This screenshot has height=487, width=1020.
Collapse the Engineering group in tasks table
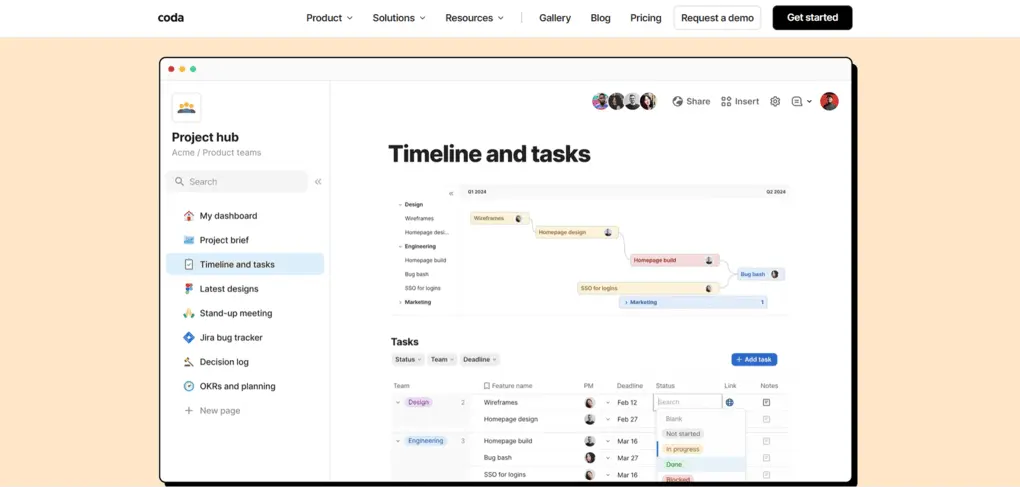(x=398, y=441)
